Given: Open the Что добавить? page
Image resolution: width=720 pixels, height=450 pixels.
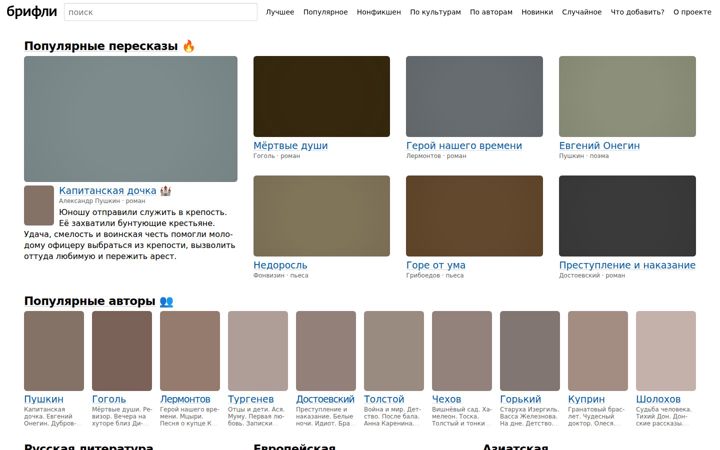Looking at the screenshot, I should (637, 12).
